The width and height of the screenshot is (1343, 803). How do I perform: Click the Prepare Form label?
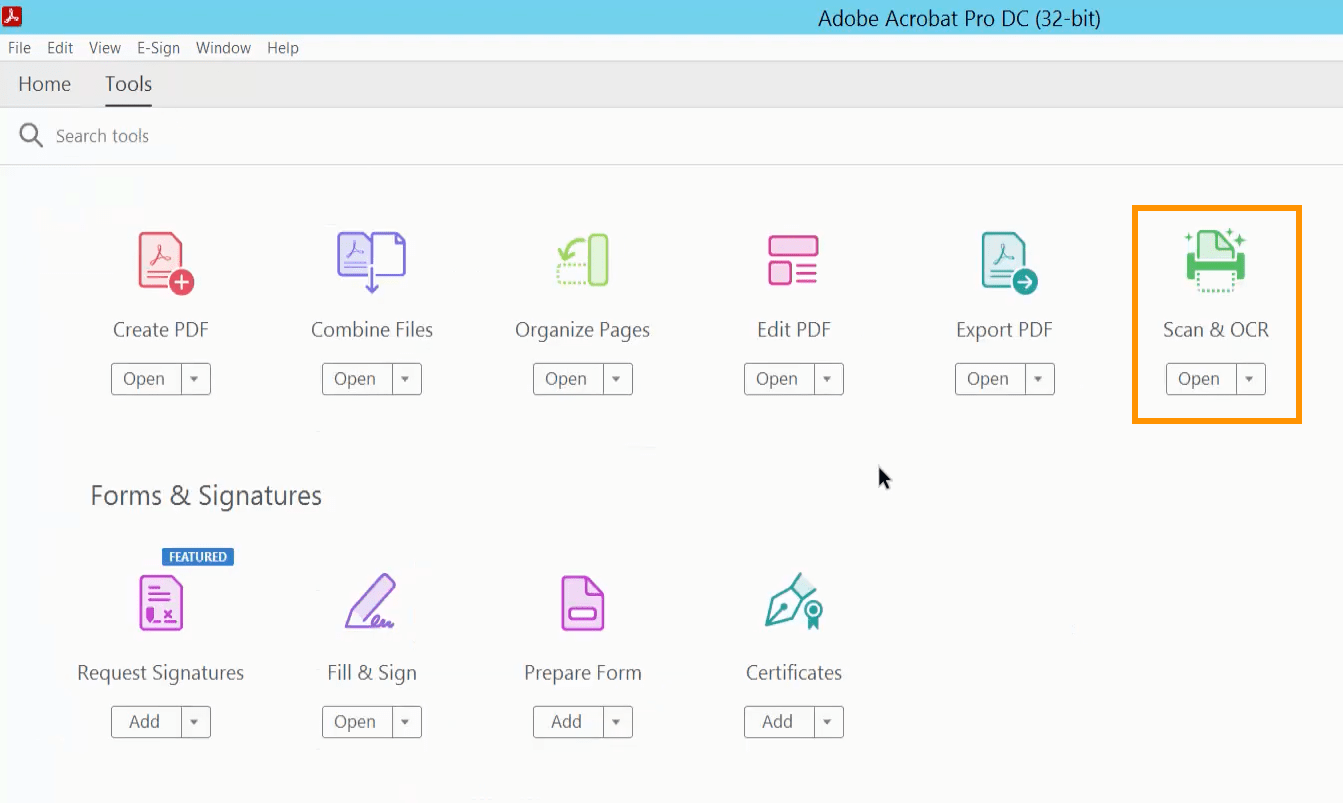[x=583, y=673]
